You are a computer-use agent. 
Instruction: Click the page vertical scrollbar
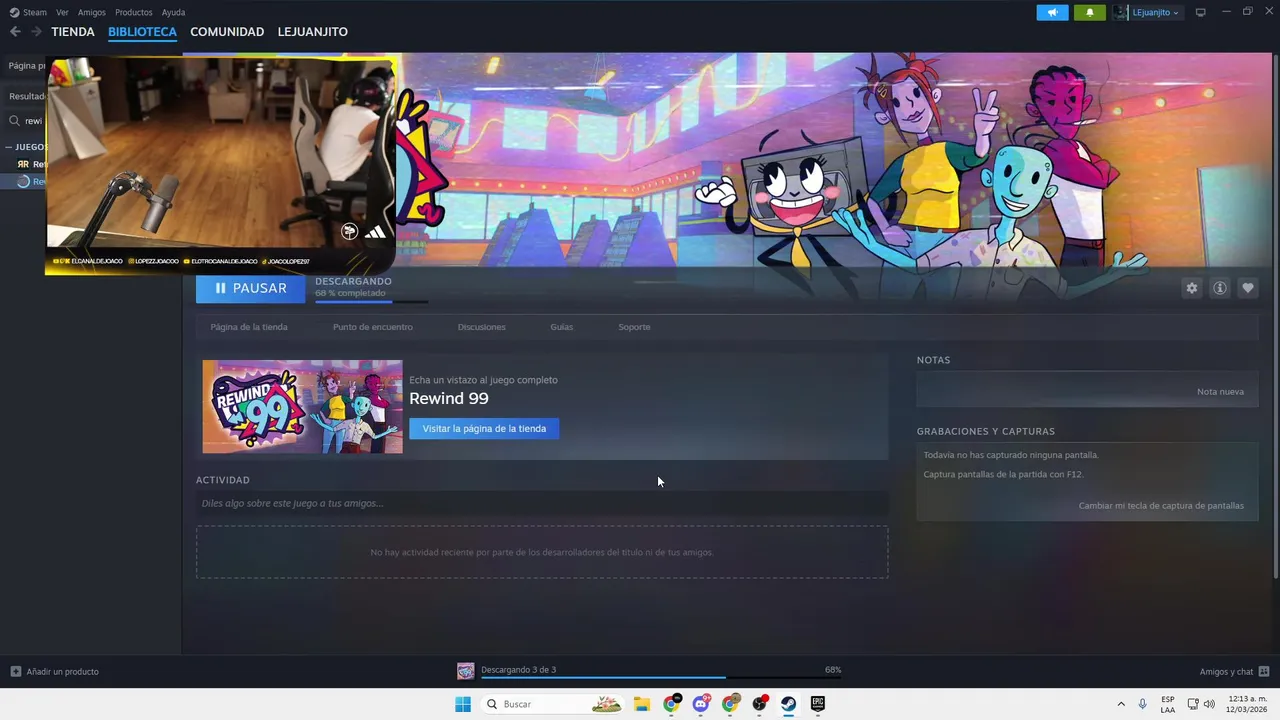click(x=1275, y=315)
